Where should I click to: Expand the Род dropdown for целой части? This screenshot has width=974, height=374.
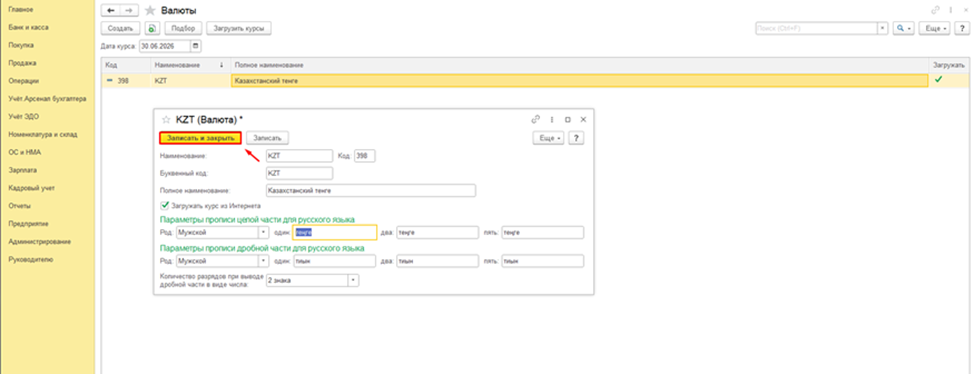coord(263,232)
